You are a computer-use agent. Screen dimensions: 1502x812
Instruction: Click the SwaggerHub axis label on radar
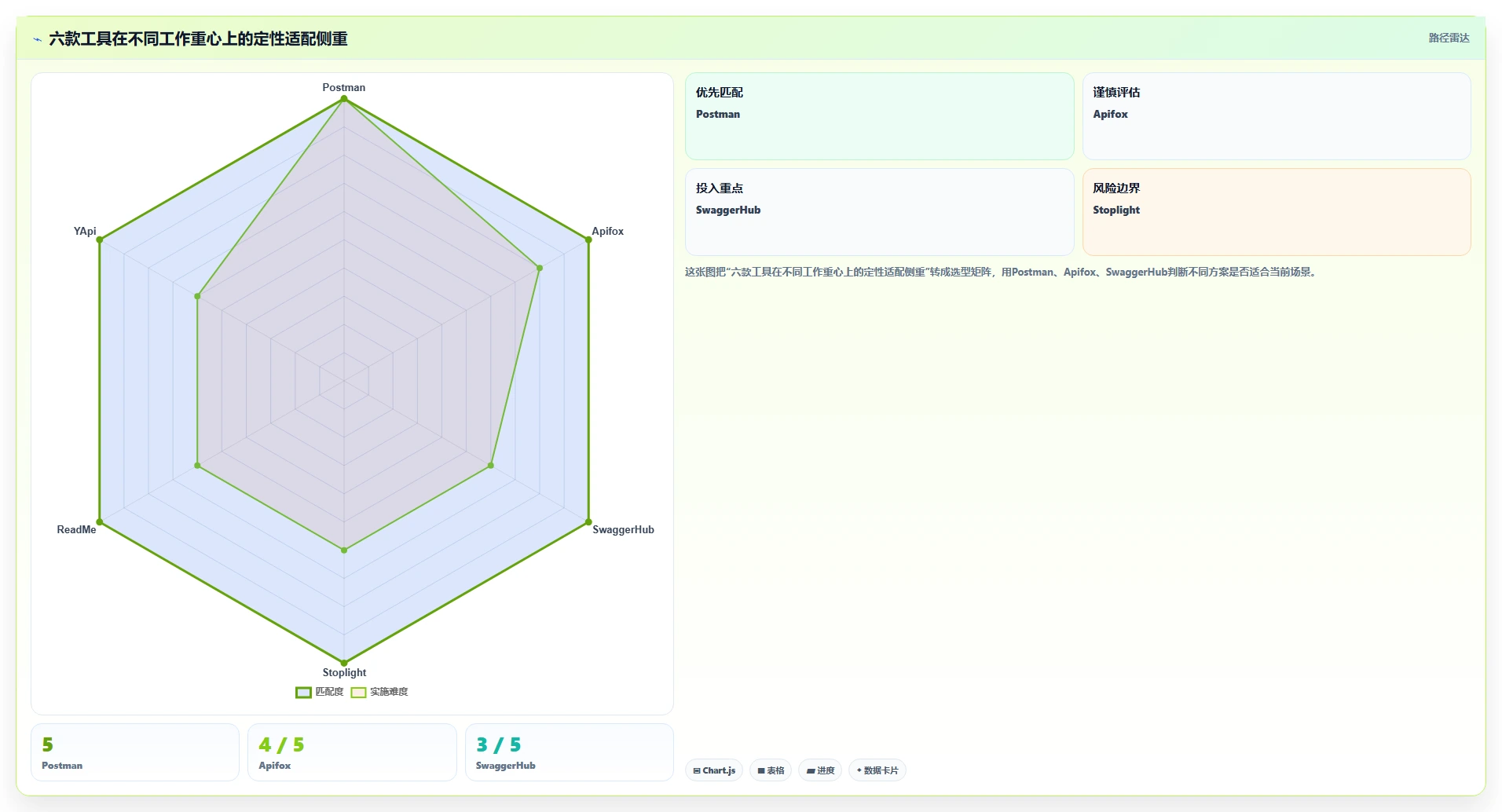tap(623, 529)
